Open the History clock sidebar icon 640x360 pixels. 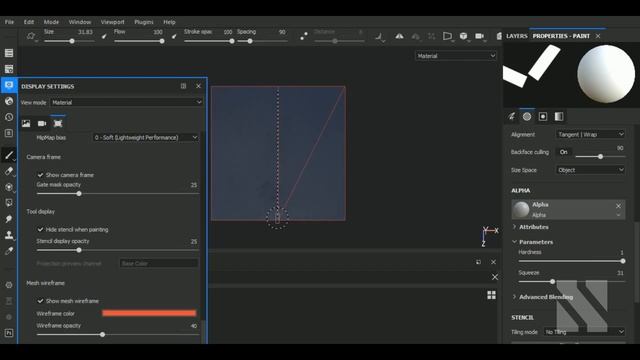[x=9, y=117]
